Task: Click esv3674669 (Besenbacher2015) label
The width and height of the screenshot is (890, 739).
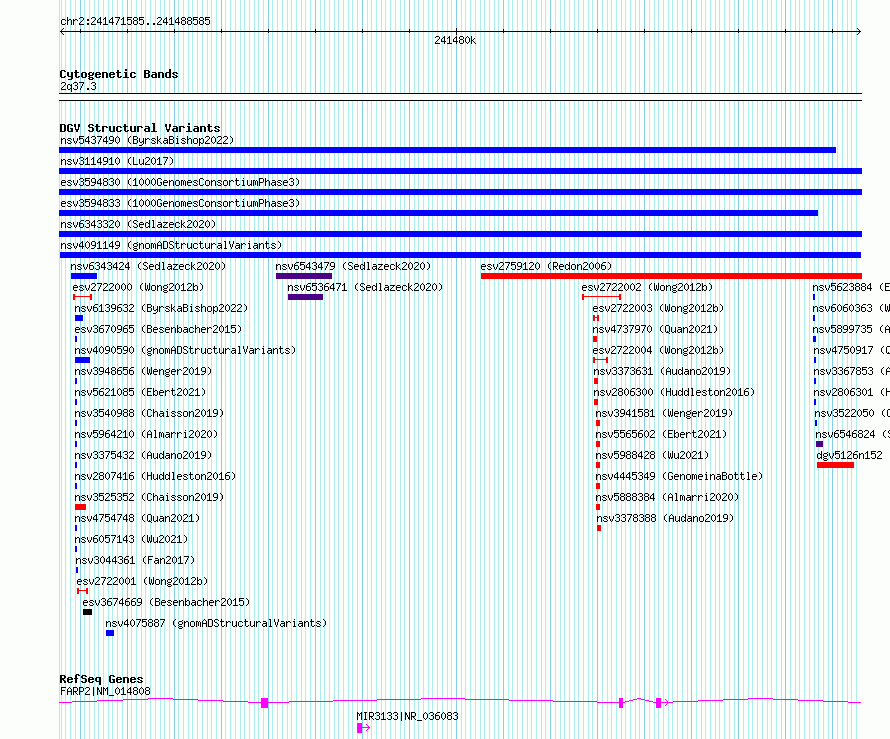Action: (166, 602)
